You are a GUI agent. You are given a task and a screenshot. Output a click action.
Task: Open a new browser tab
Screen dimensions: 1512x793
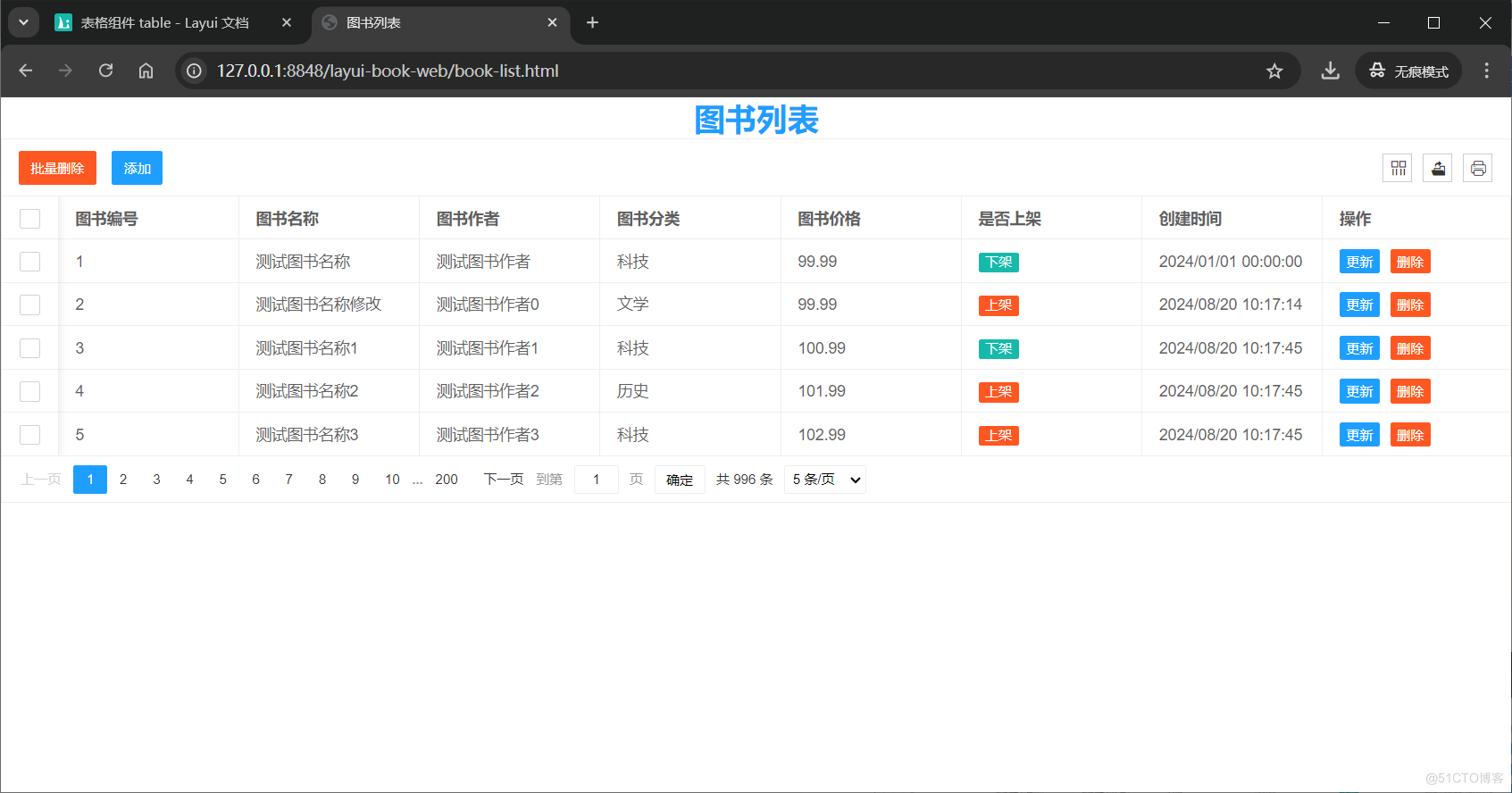(x=592, y=22)
